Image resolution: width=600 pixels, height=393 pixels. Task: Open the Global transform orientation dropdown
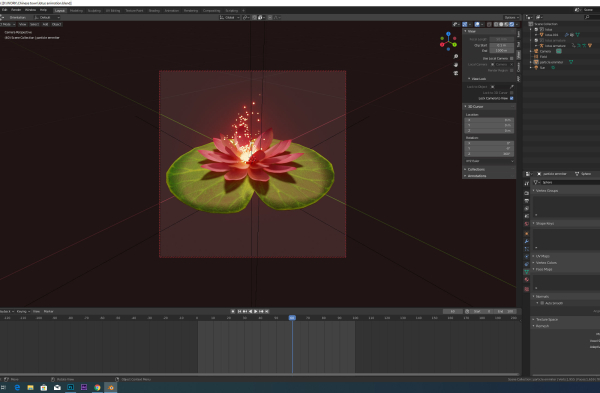pos(230,17)
